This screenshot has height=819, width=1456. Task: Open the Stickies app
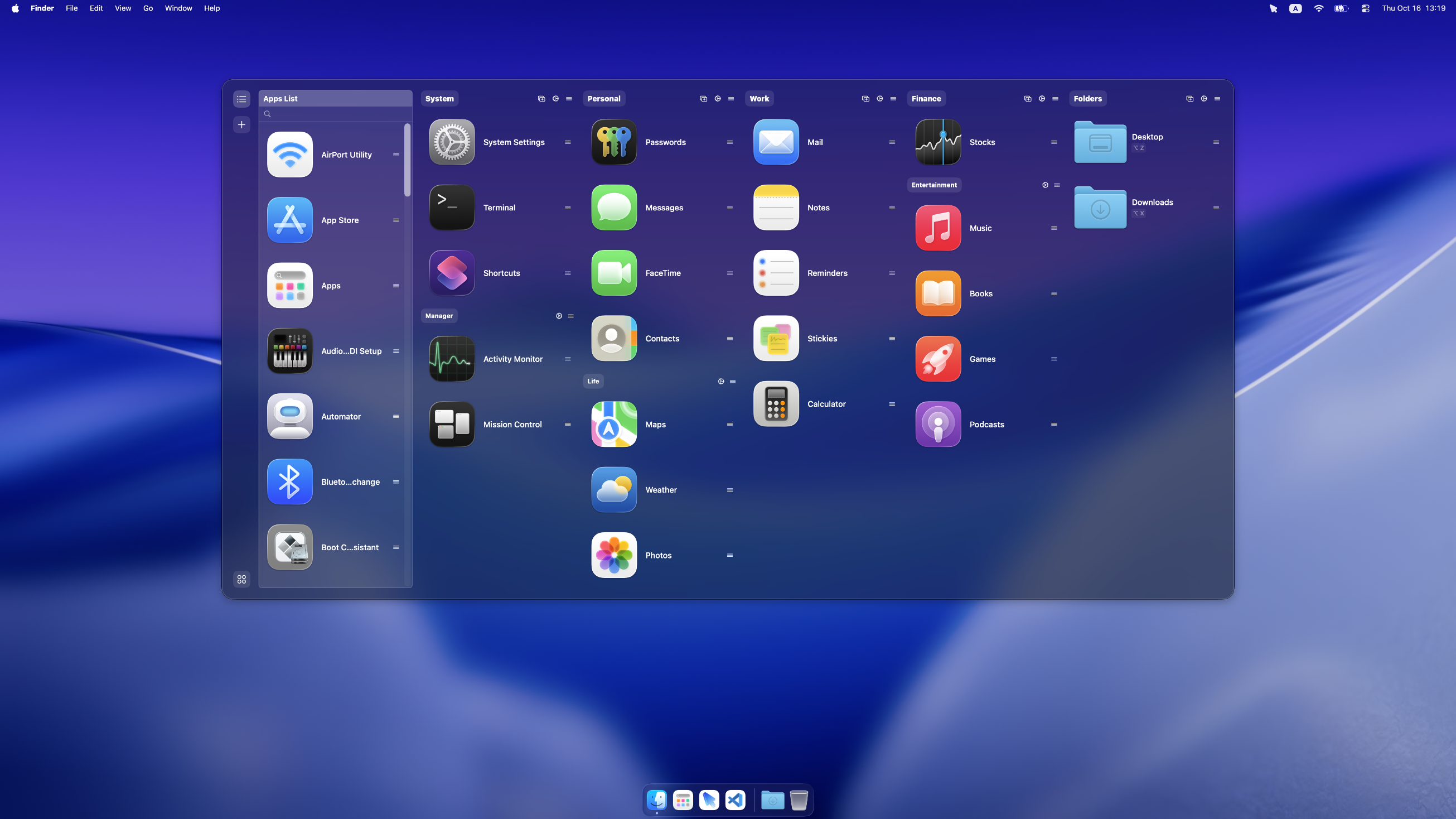tap(776, 338)
